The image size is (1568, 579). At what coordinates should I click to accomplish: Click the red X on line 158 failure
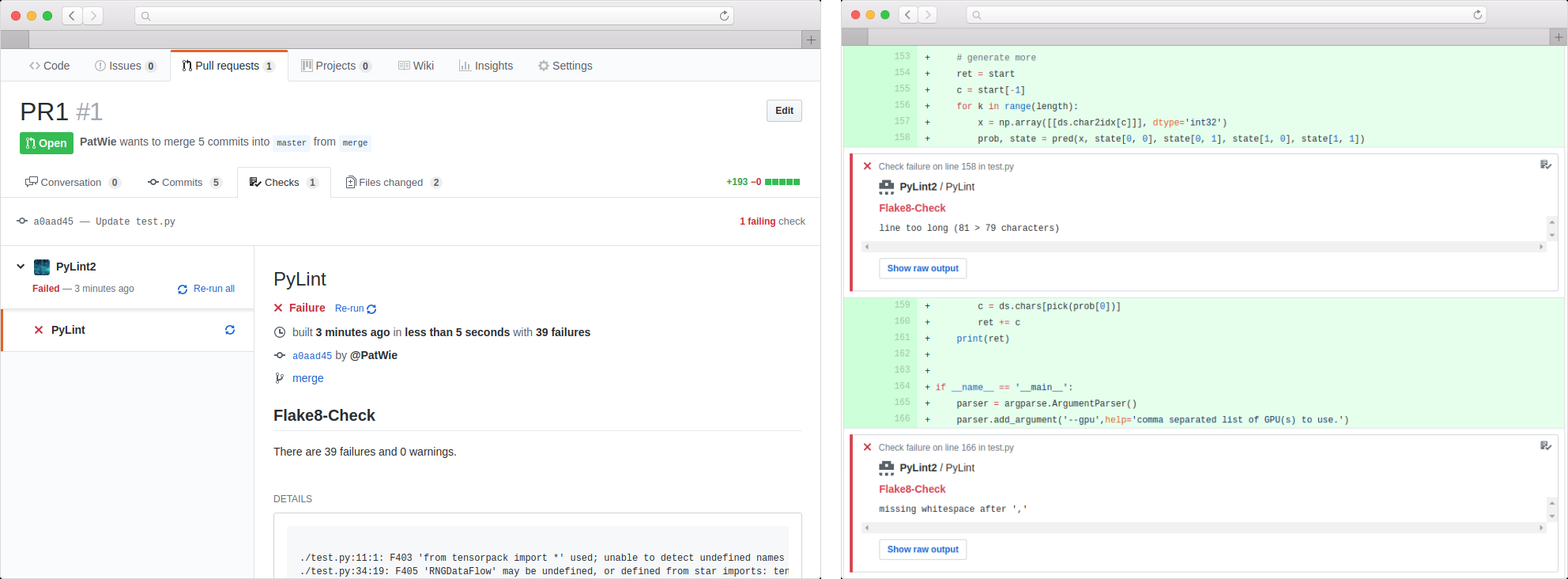pos(867,166)
